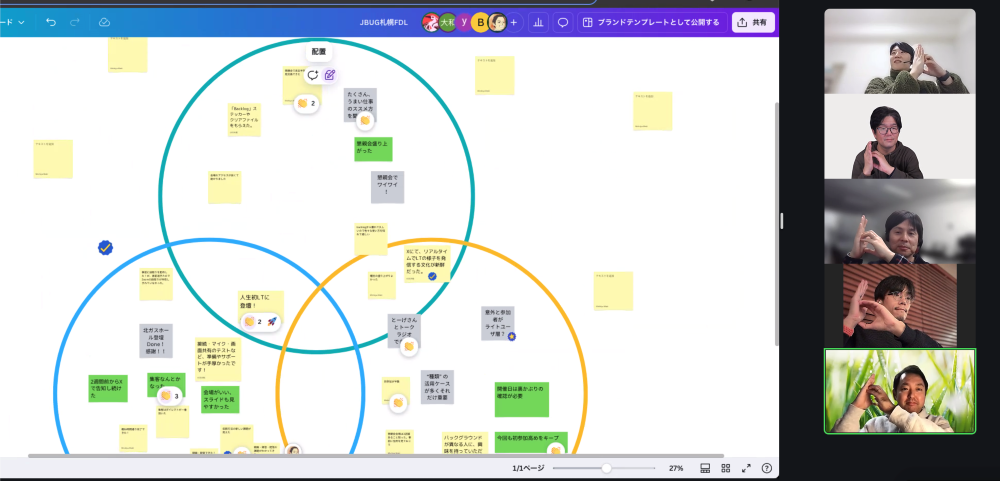Click the green 大和 collaborator avatar
1000x481 pixels.
(448, 22)
